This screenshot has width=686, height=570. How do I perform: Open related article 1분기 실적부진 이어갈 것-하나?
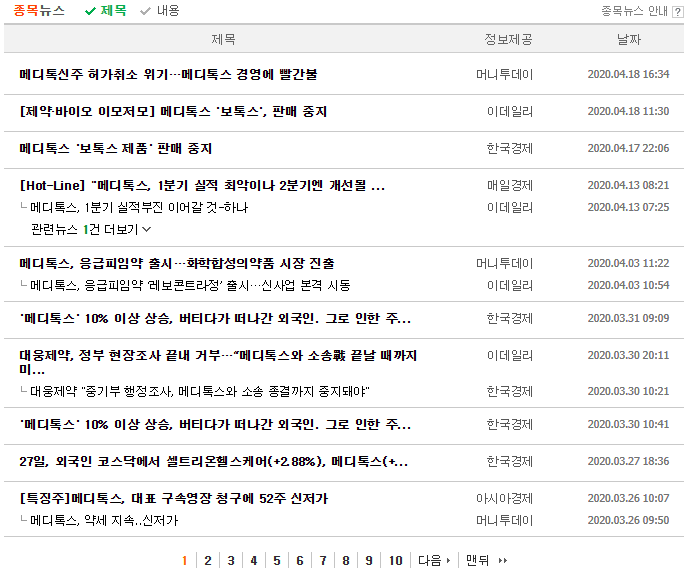[x=139, y=207]
